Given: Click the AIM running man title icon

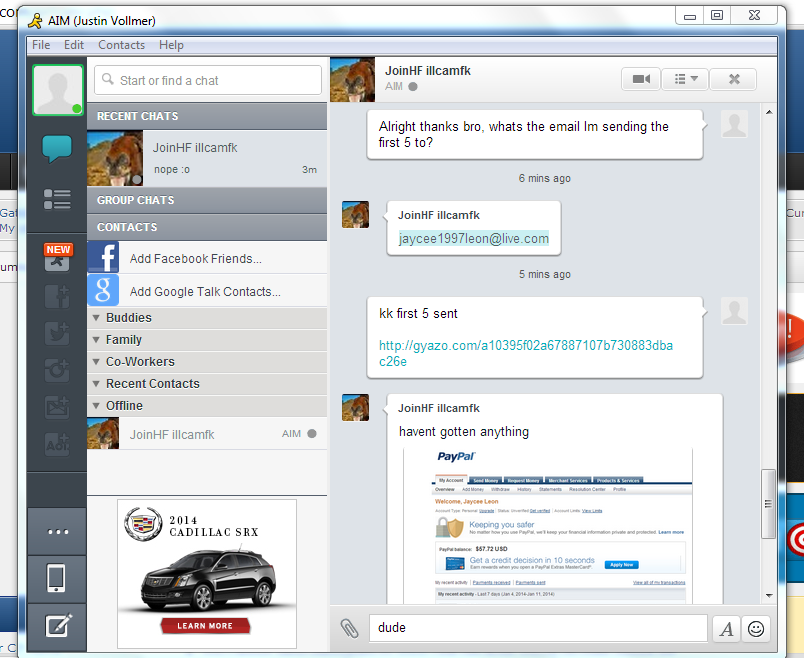Looking at the screenshot, I should [x=35, y=21].
